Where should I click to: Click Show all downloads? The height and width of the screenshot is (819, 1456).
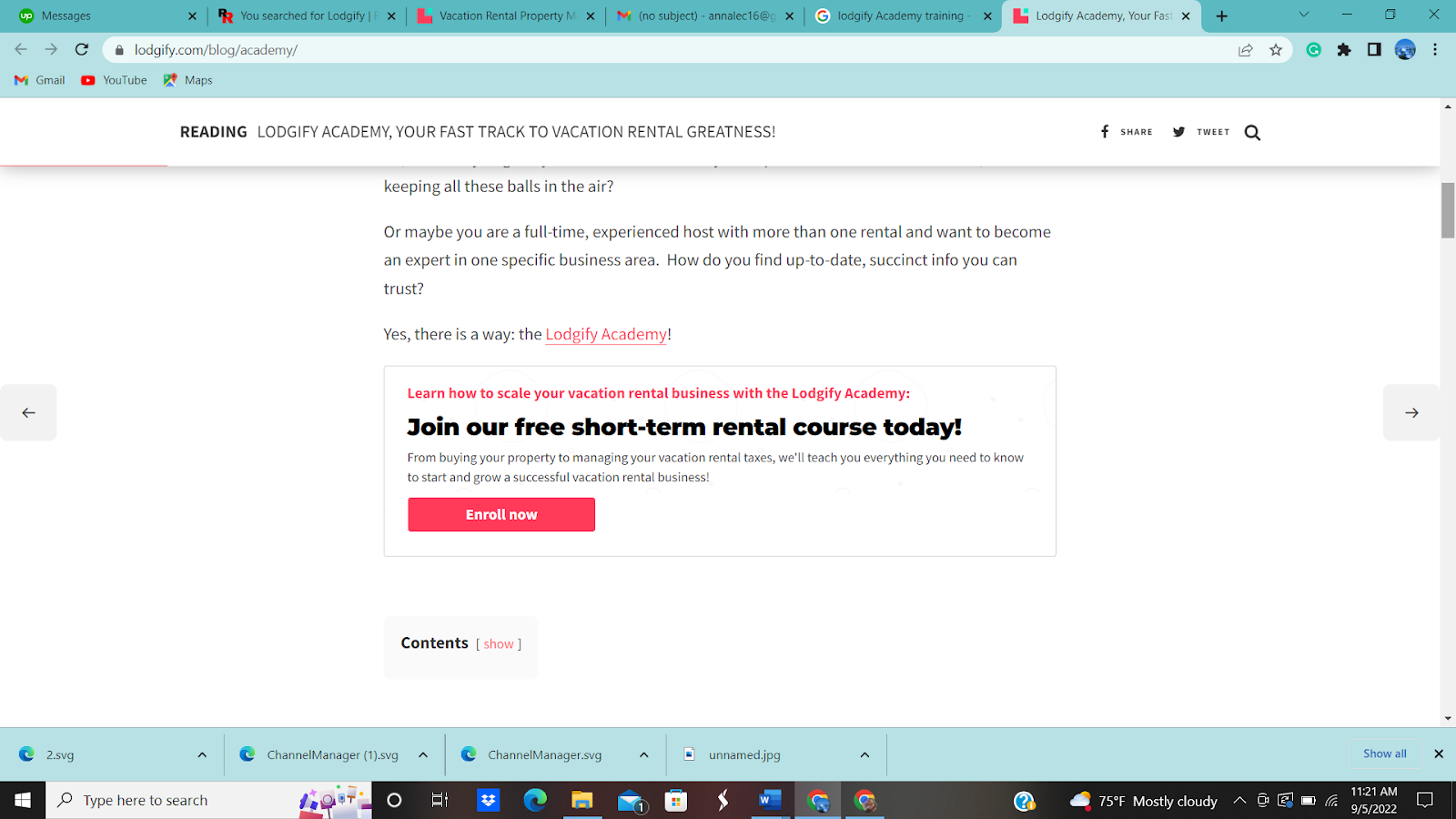pos(1384,753)
